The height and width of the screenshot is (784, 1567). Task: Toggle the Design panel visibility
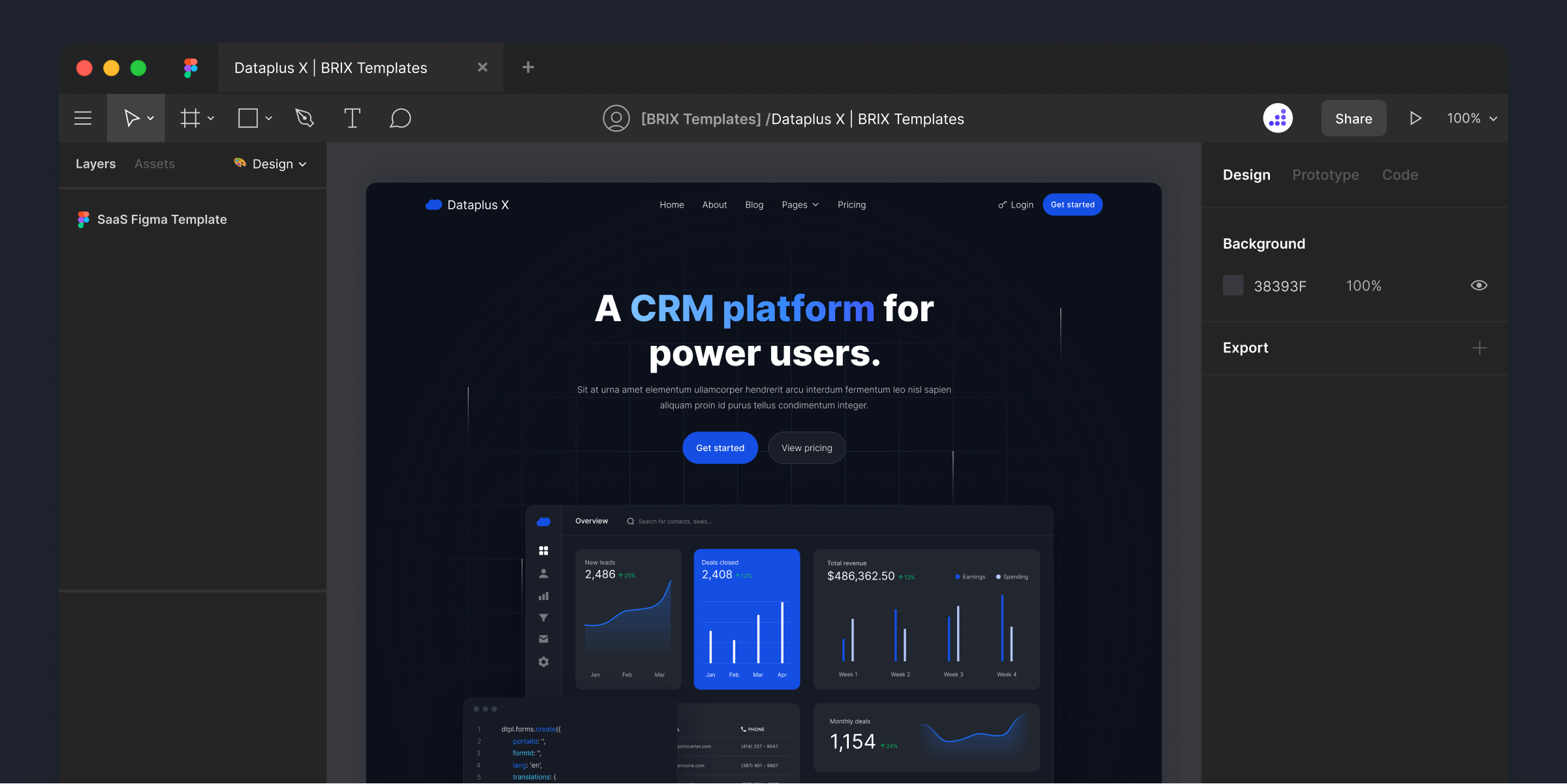pos(1246,175)
